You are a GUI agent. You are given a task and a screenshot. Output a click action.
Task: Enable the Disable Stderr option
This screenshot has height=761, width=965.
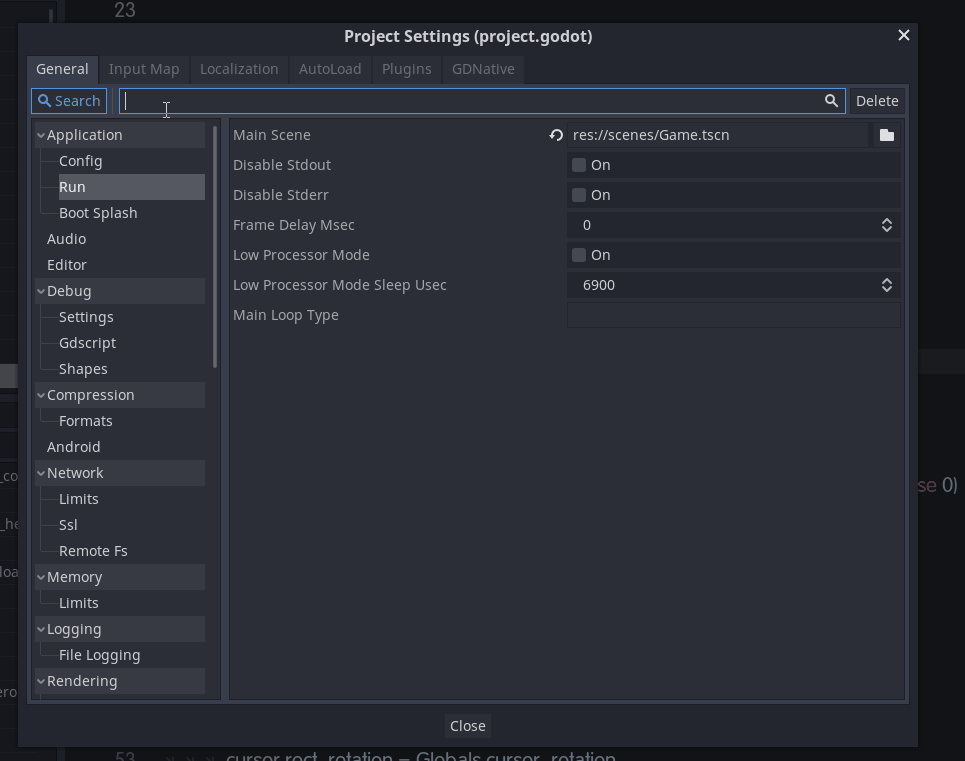click(578, 194)
